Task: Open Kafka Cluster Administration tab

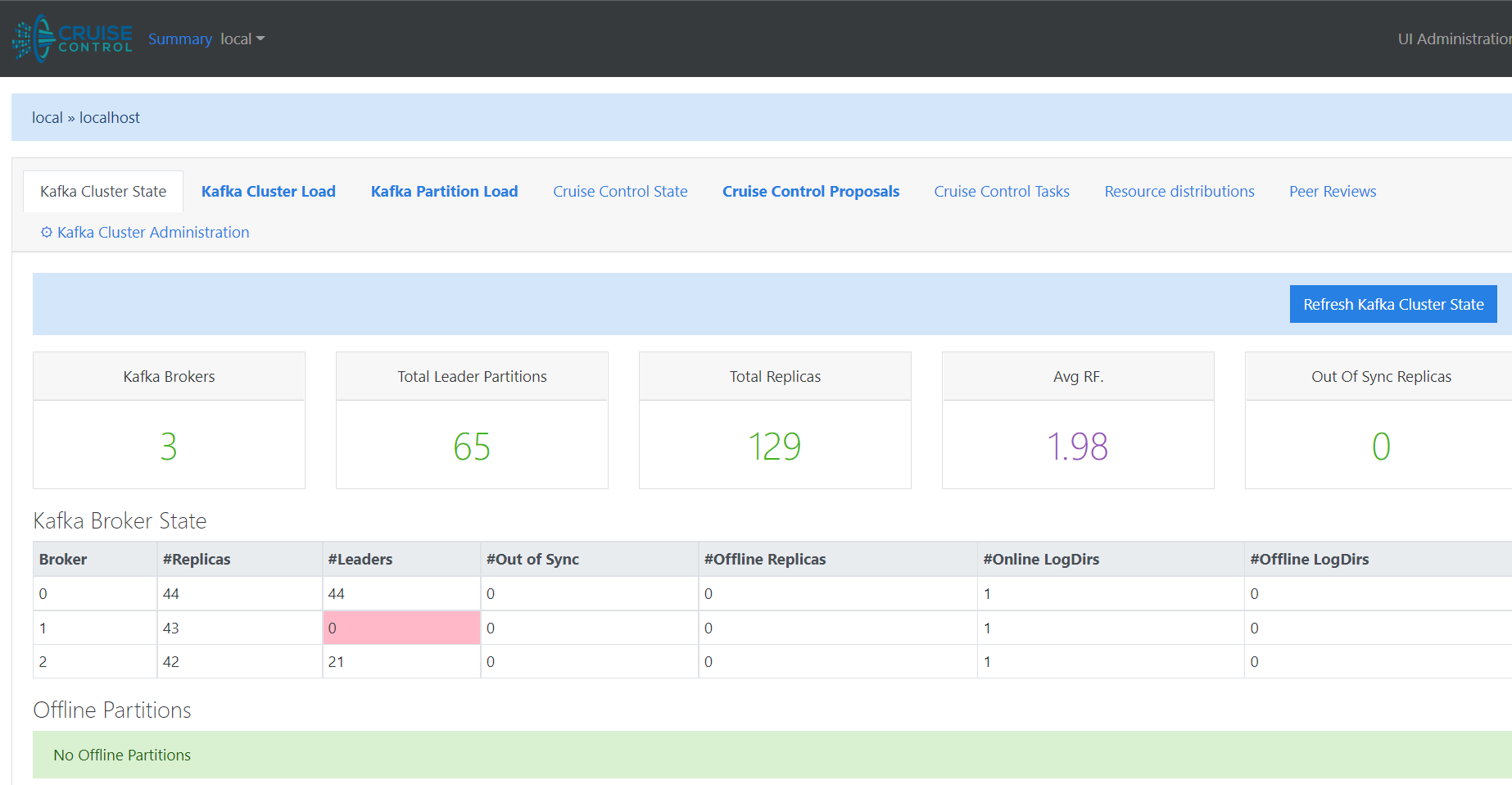Action: pos(145,232)
